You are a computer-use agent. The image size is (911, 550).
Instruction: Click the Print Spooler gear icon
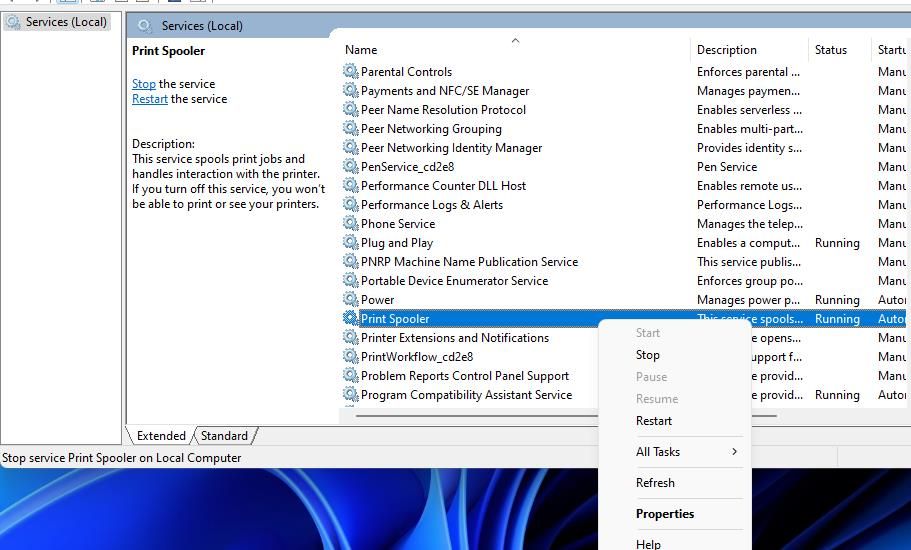click(350, 318)
